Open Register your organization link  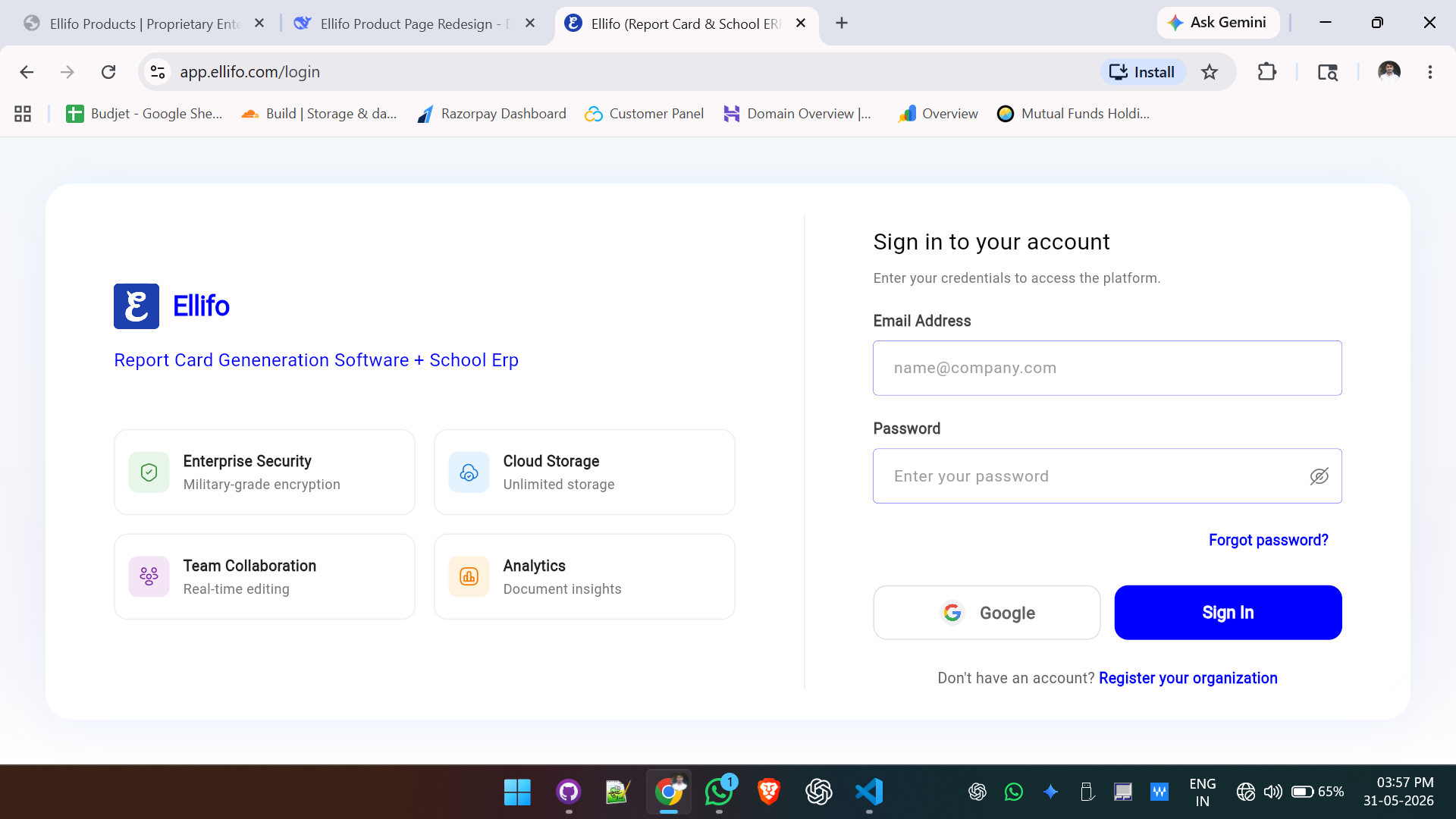point(1188,678)
